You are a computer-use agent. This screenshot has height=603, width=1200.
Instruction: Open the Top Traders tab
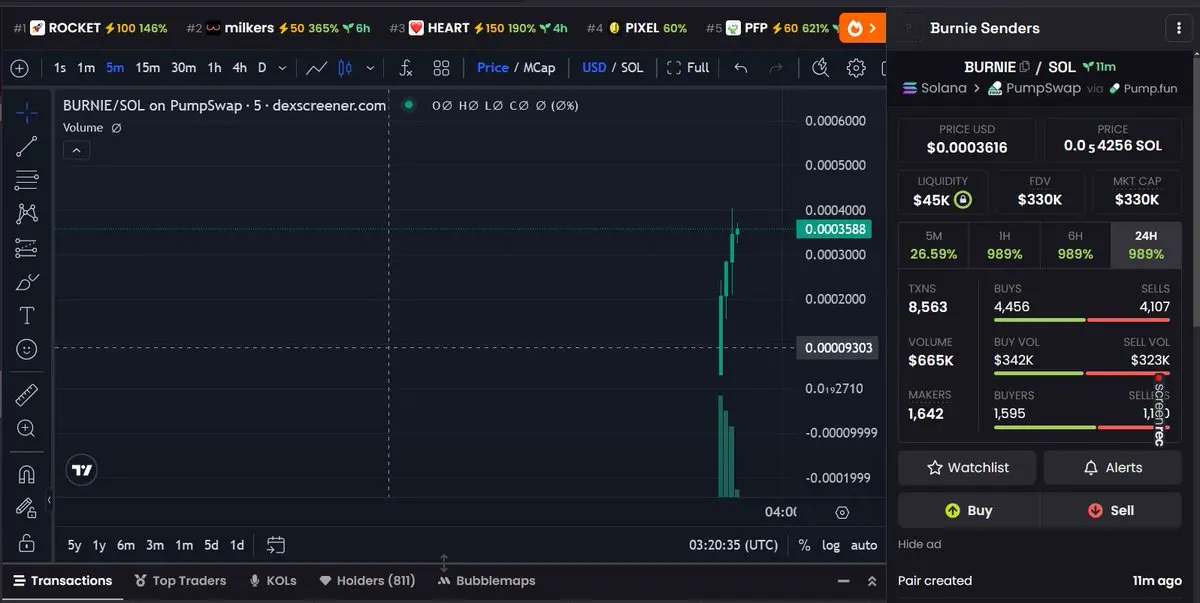click(x=180, y=581)
